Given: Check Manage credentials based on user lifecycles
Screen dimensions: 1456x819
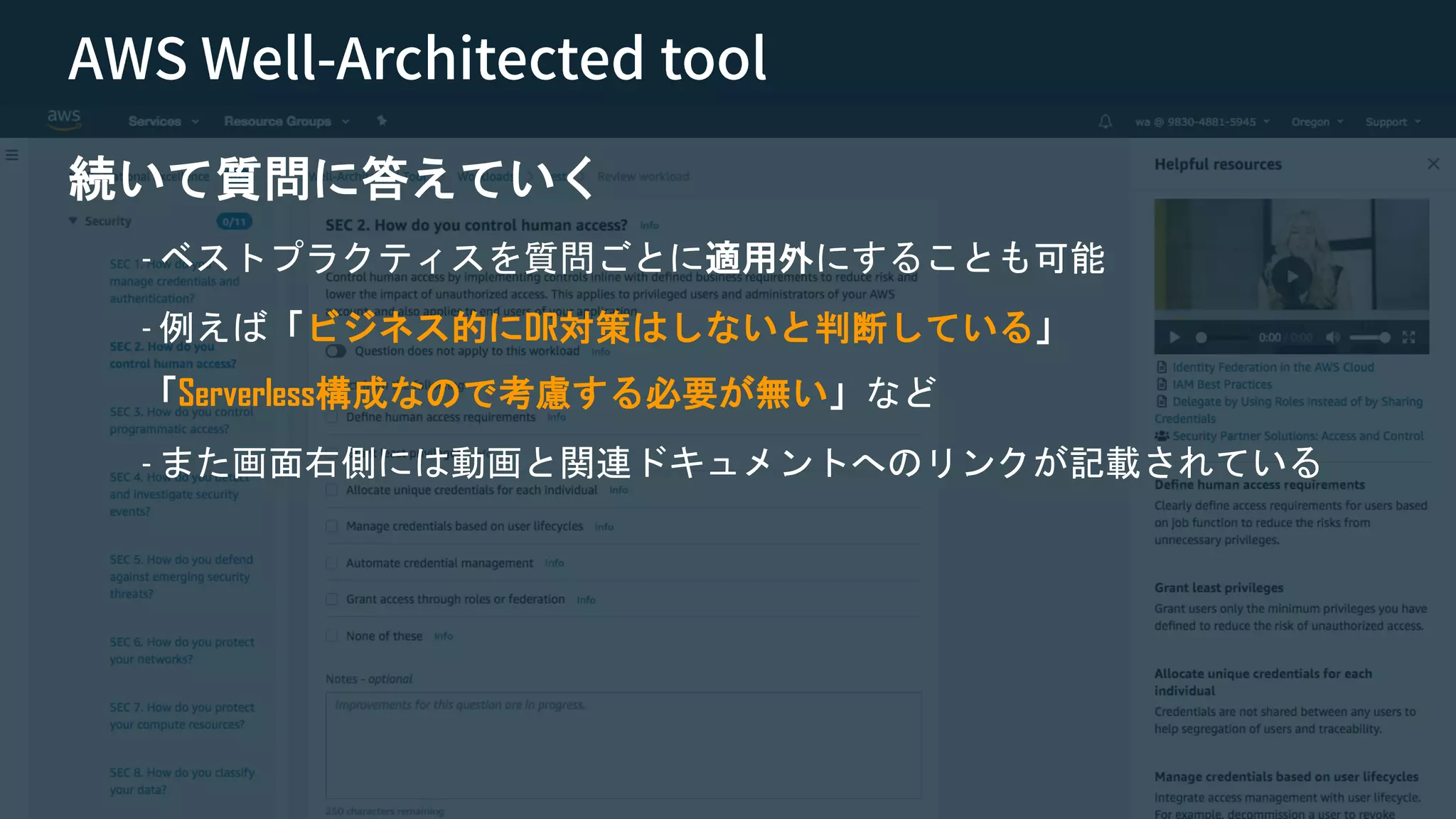Looking at the screenshot, I should click(331, 526).
